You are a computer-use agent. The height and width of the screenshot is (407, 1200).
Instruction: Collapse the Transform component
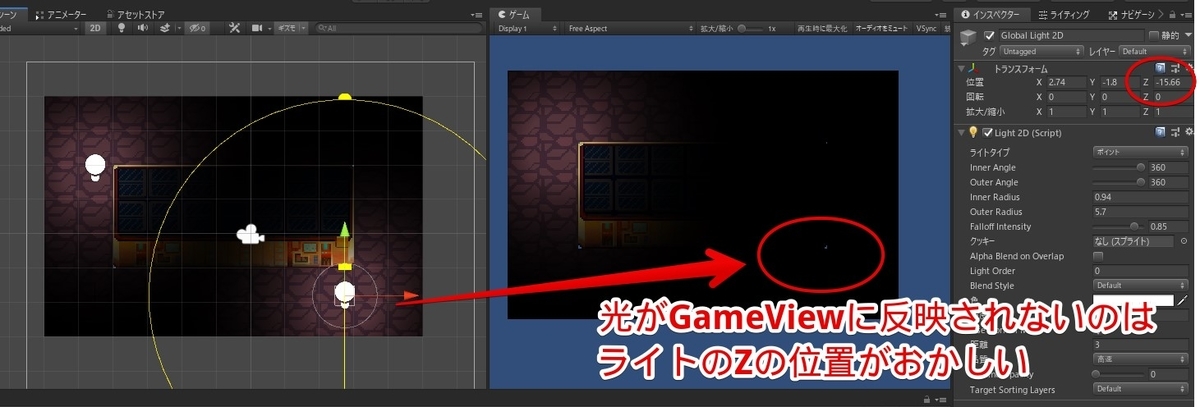pos(961,67)
